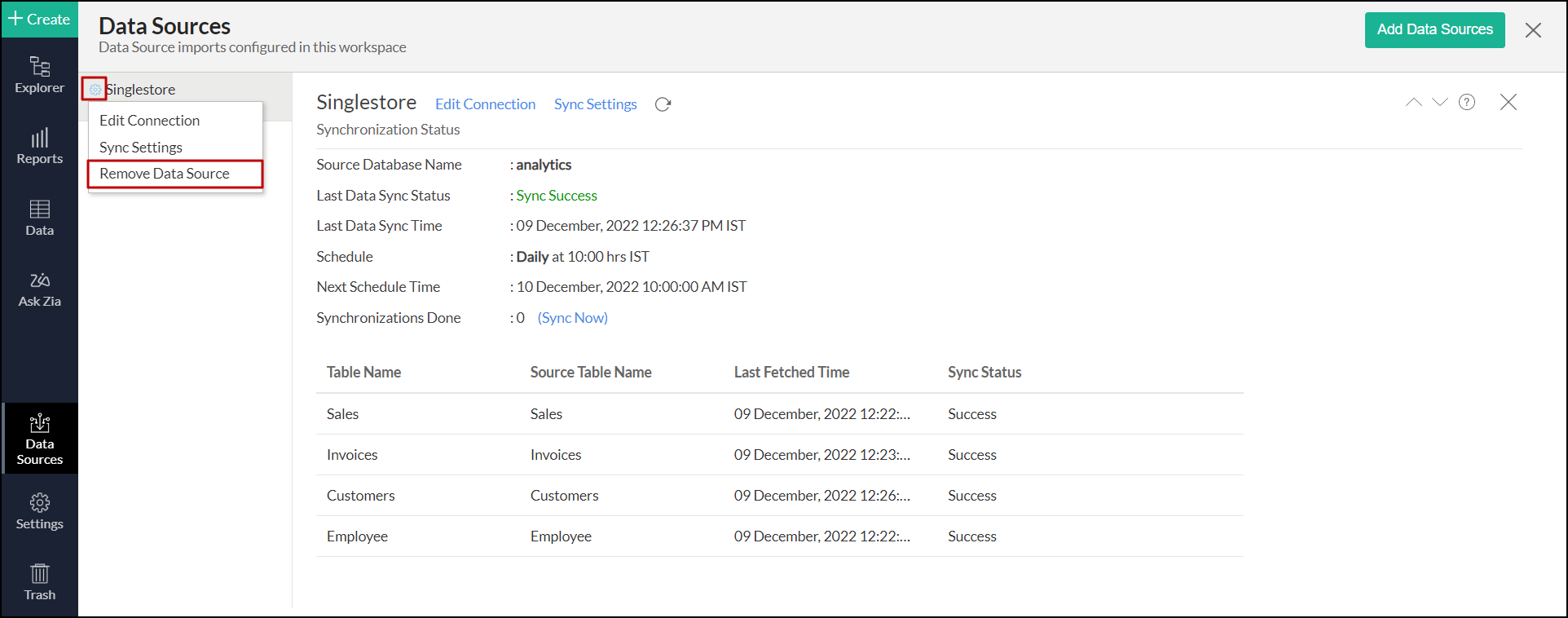Select Remove Data Source menu option
This screenshot has height=618, width=1568.
[165, 174]
